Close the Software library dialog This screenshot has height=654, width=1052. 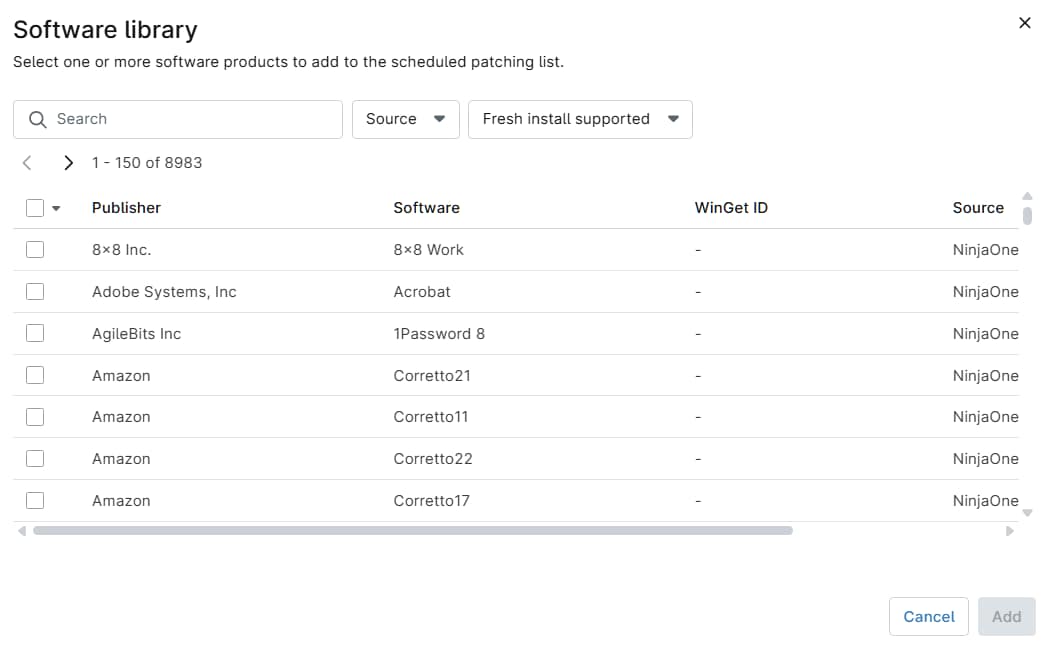(x=1024, y=23)
